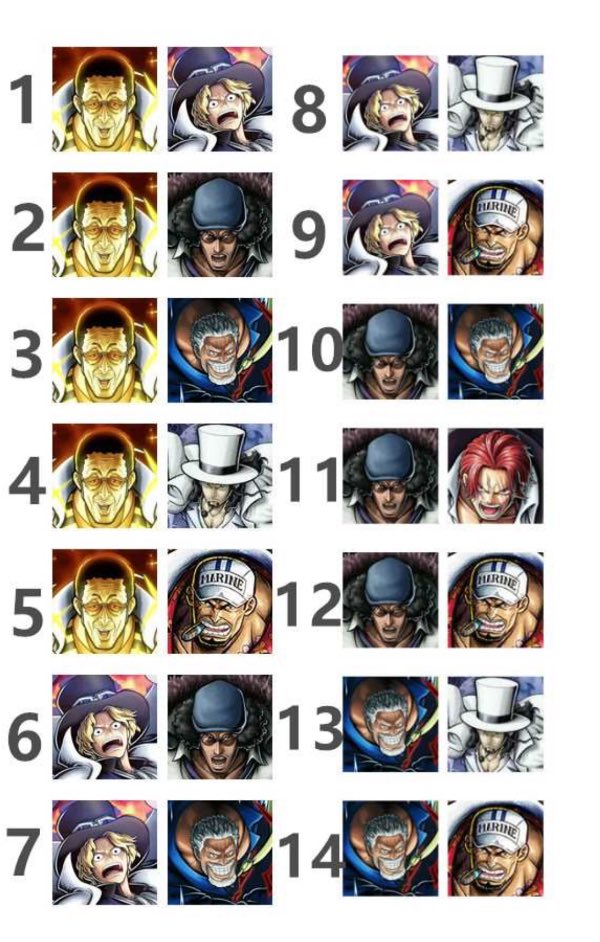Select the blond top-hat character in row 1
This screenshot has height=942, width=600.
(x=220, y=99)
